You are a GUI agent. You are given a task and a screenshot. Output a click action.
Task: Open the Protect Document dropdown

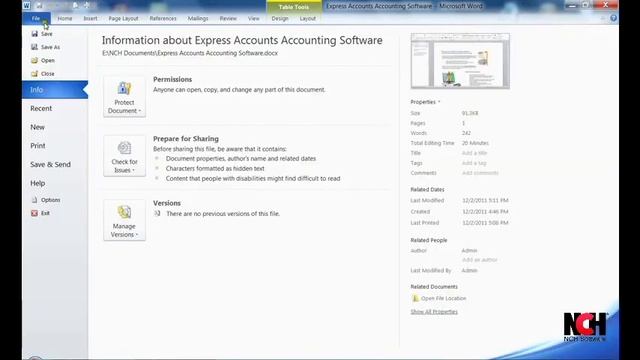click(124, 97)
